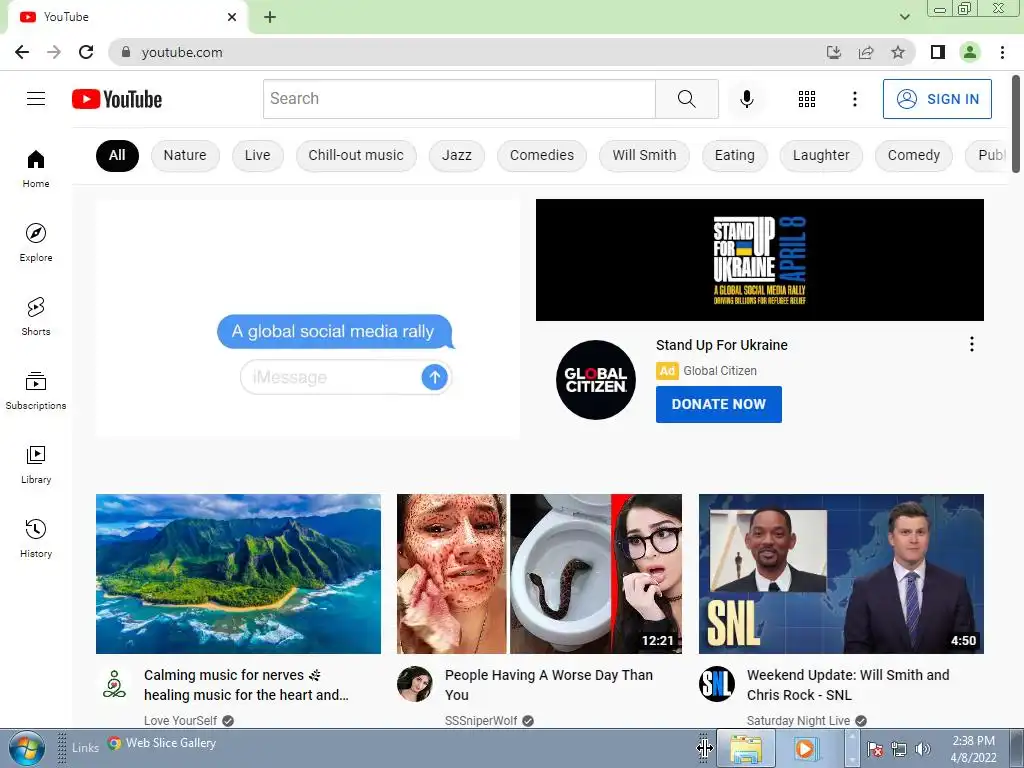Start voice search with microphone icon
Image resolution: width=1024 pixels, height=768 pixels.
tap(746, 99)
